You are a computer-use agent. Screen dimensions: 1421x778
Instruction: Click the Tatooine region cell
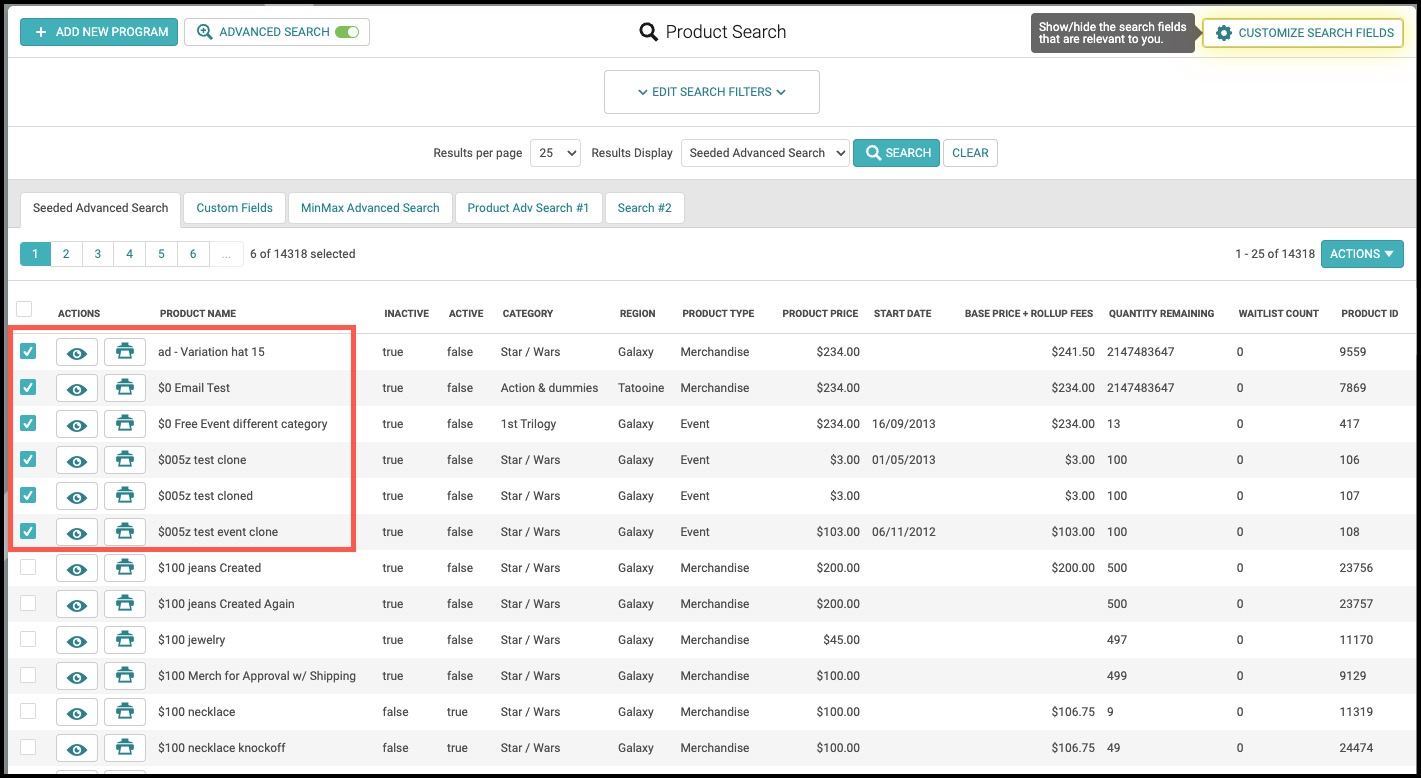point(641,388)
